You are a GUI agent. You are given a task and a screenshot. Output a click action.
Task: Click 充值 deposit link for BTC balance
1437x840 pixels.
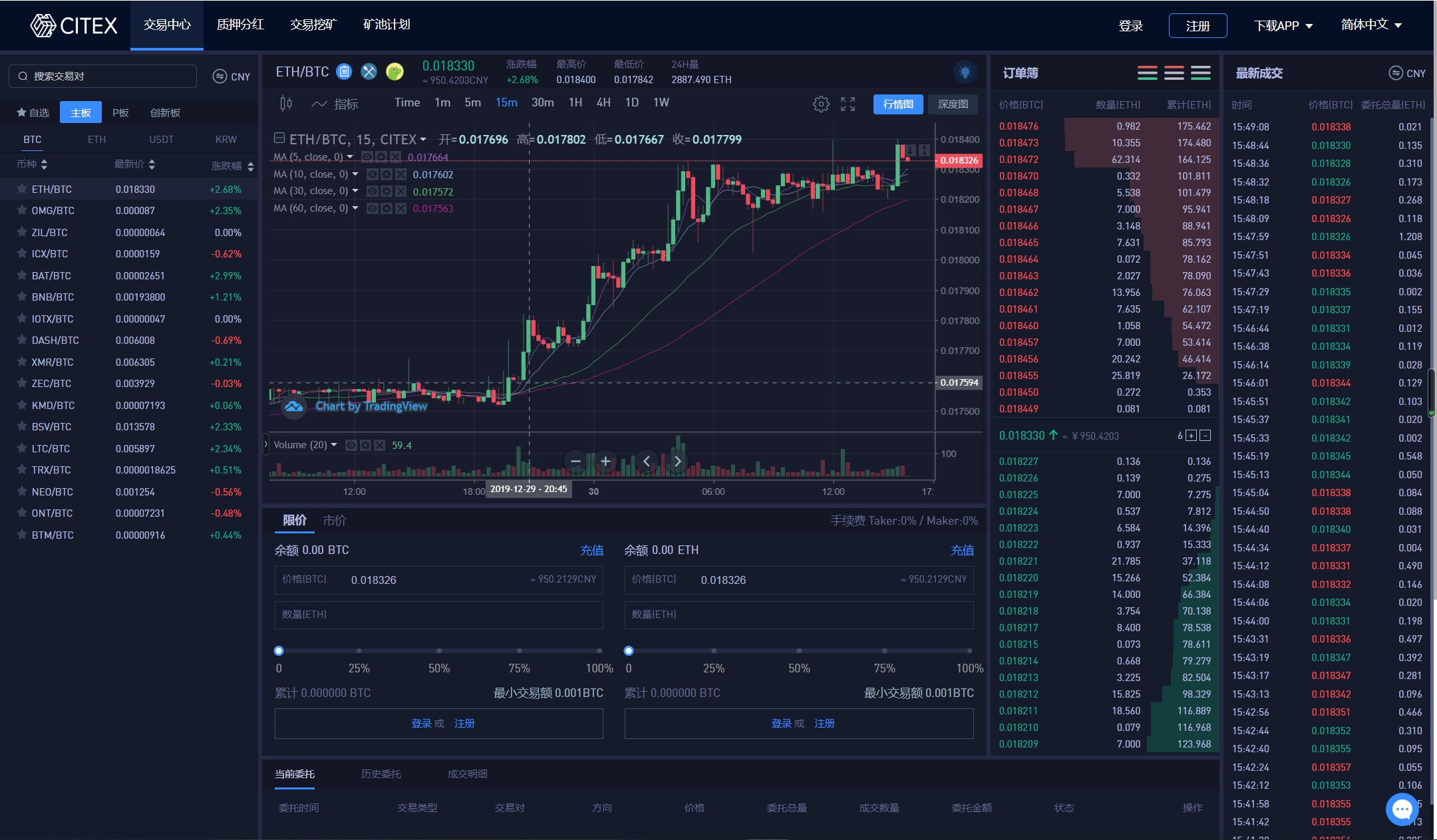pyautogui.click(x=591, y=550)
